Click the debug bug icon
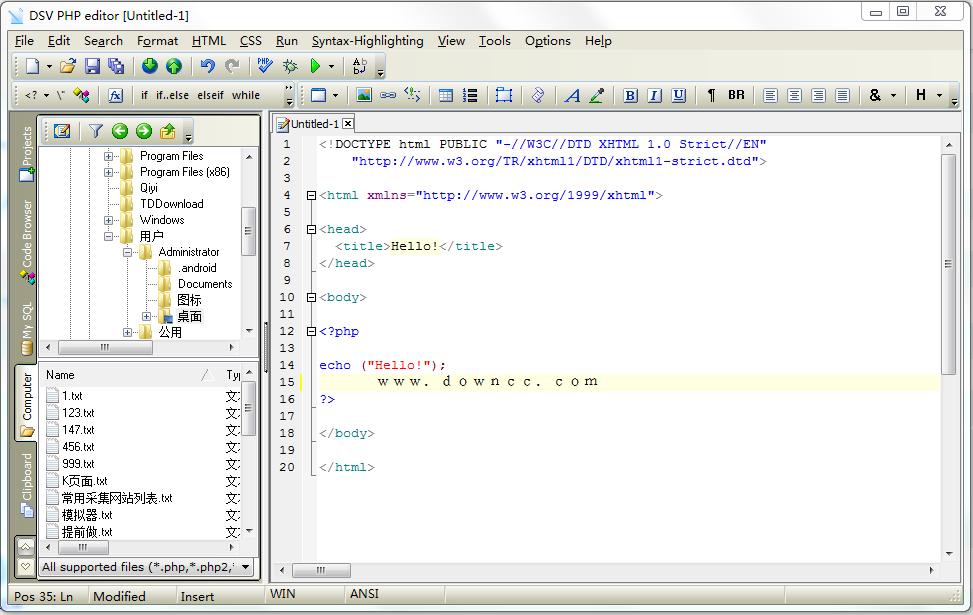 point(290,66)
